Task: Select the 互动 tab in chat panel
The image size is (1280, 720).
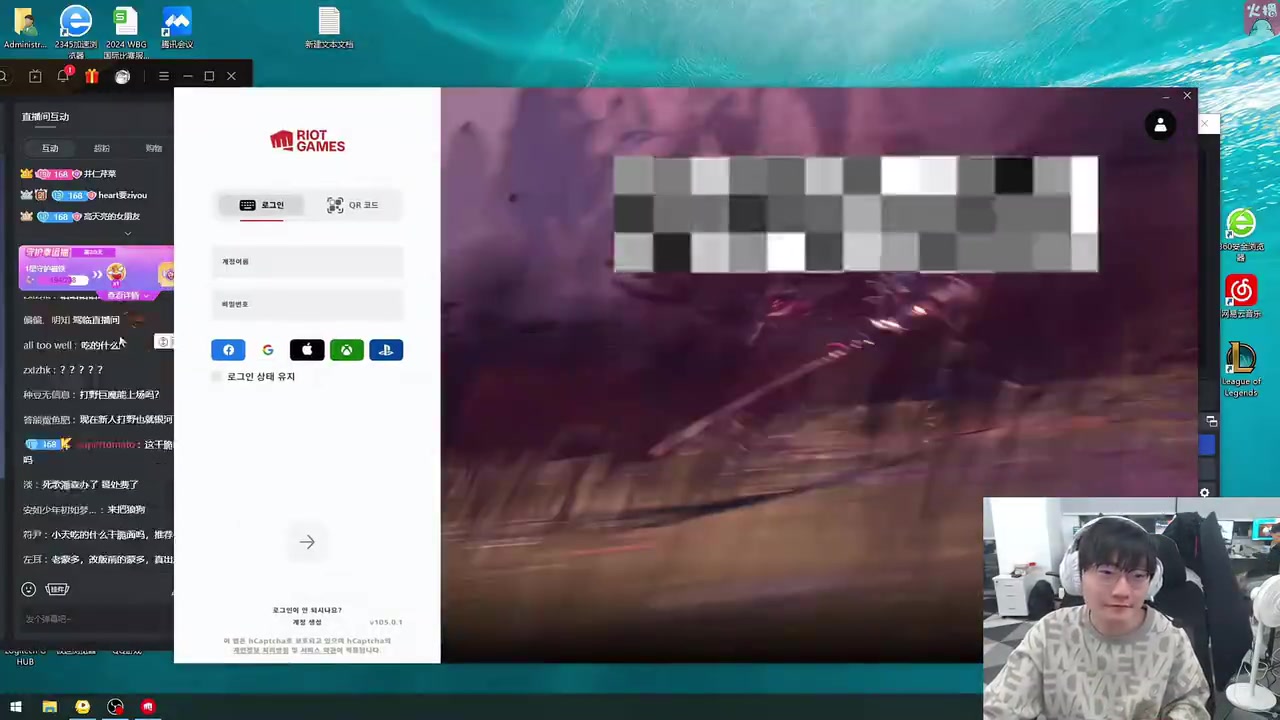Action: tap(50, 148)
